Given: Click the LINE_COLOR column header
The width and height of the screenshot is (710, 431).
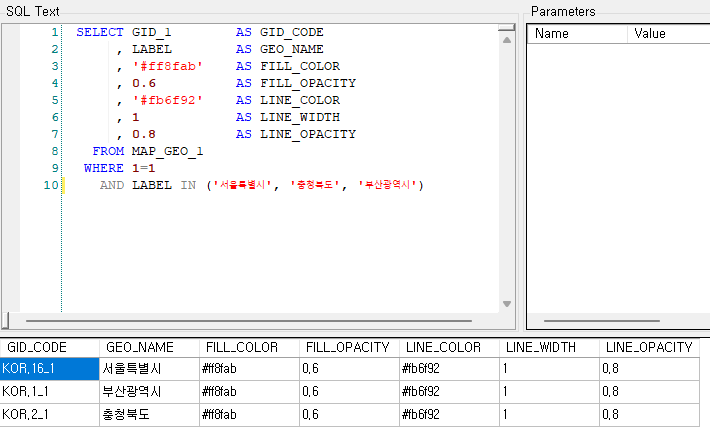Looking at the screenshot, I should (450, 347).
